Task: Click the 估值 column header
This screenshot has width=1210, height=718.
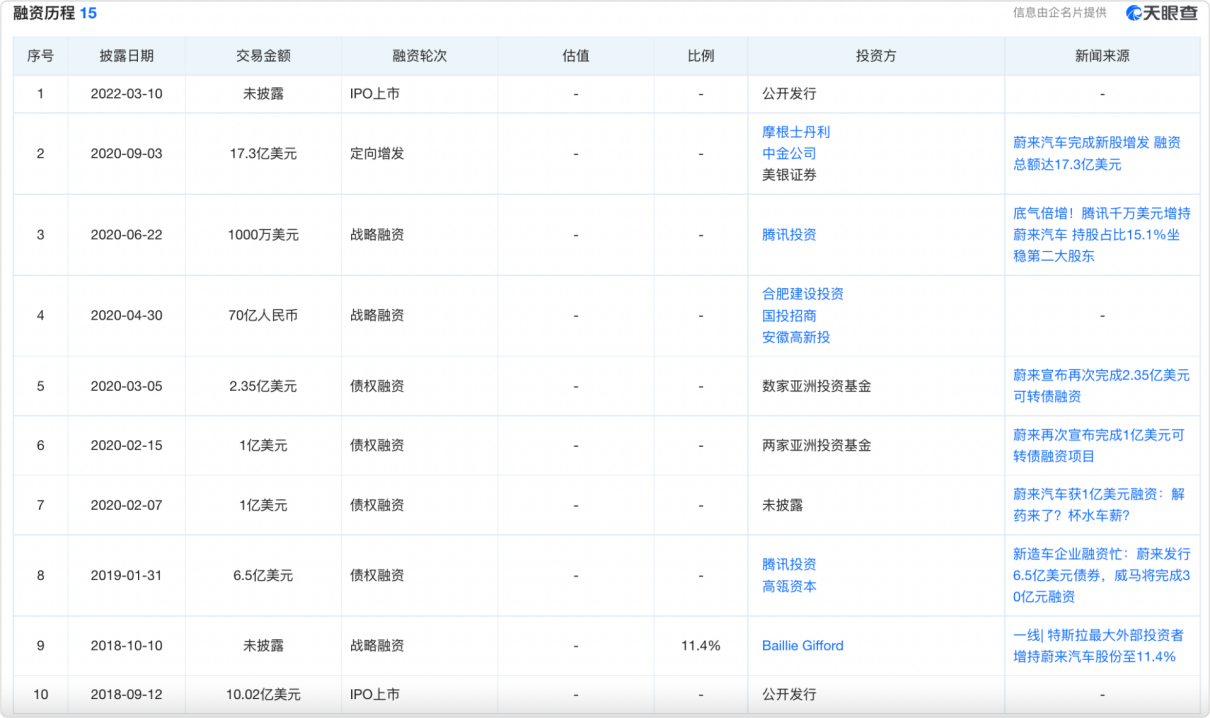Action: click(576, 56)
